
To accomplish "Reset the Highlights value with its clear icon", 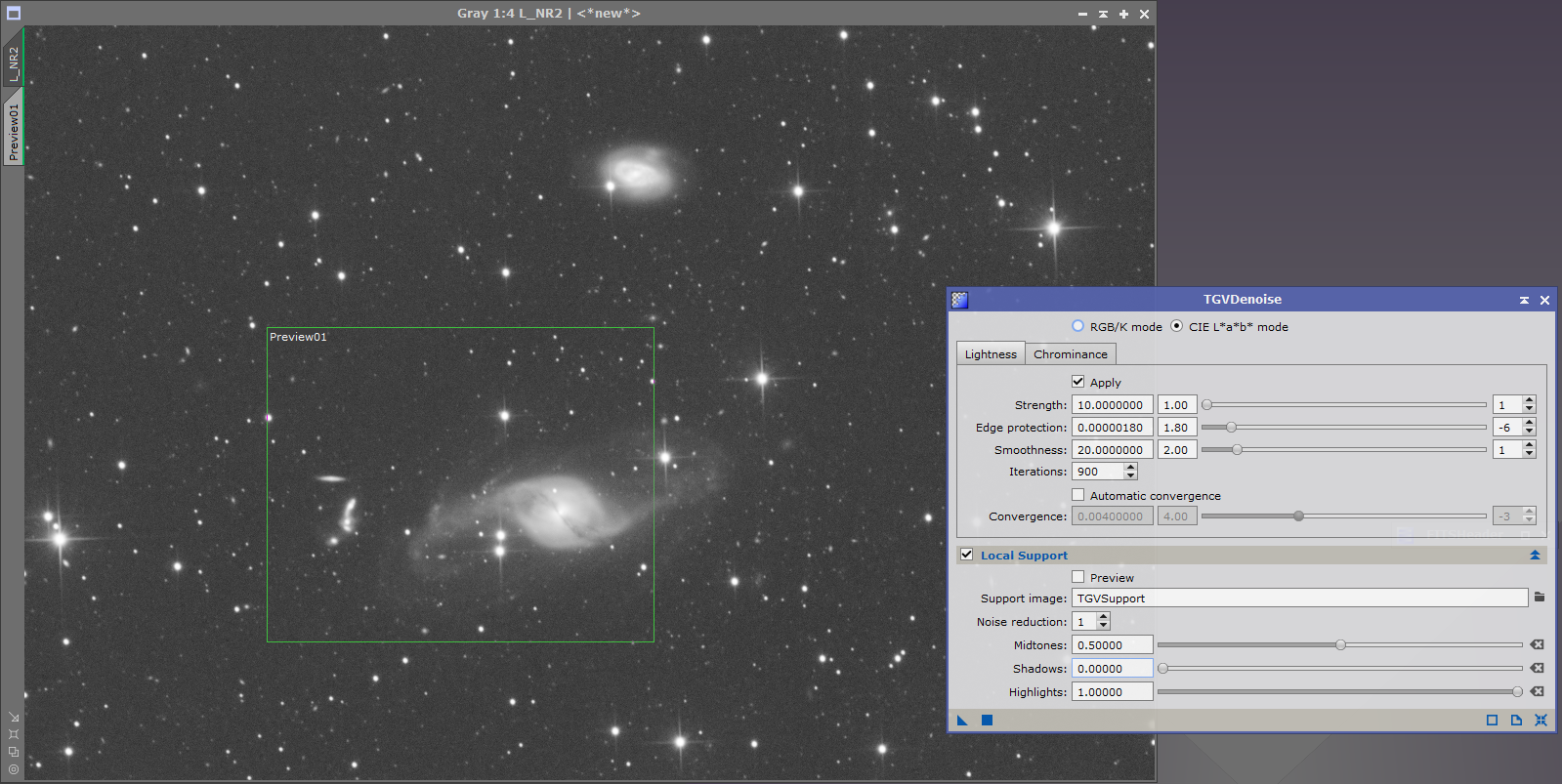I will click(x=1538, y=692).
